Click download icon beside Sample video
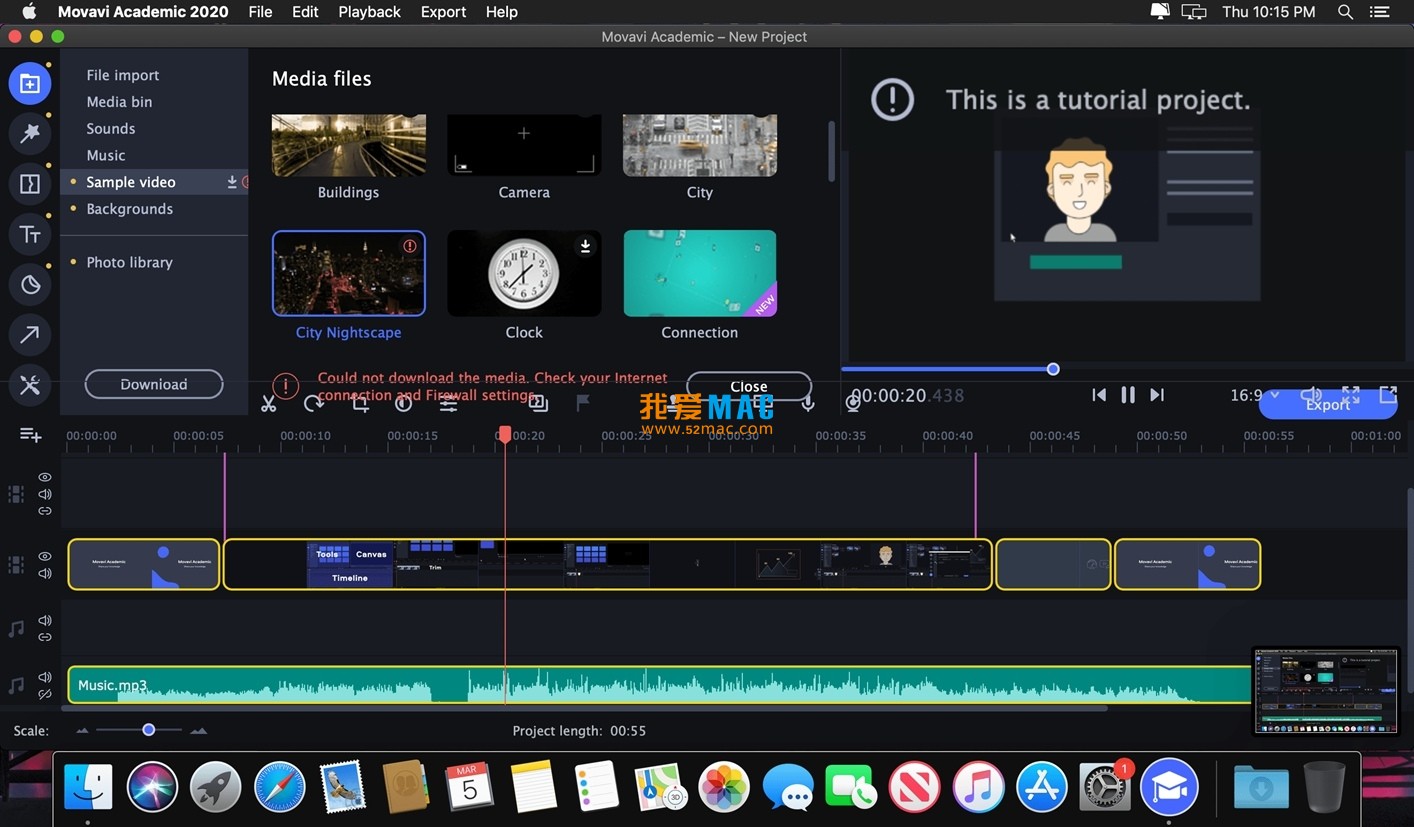Screen dimensions: 1414x827 pyautogui.click(x=232, y=182)
